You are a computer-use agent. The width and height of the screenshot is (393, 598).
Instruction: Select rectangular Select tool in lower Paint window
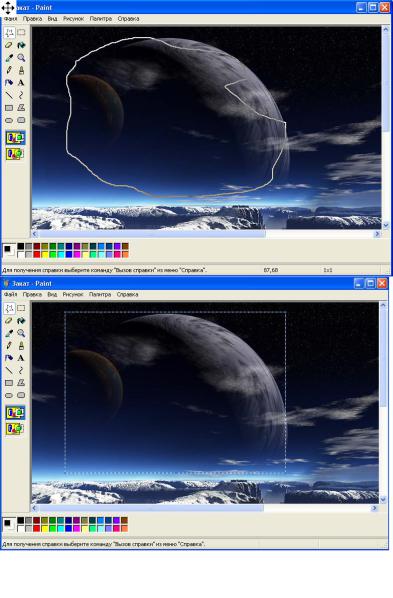pyautogui.click(x=21, y=308)
